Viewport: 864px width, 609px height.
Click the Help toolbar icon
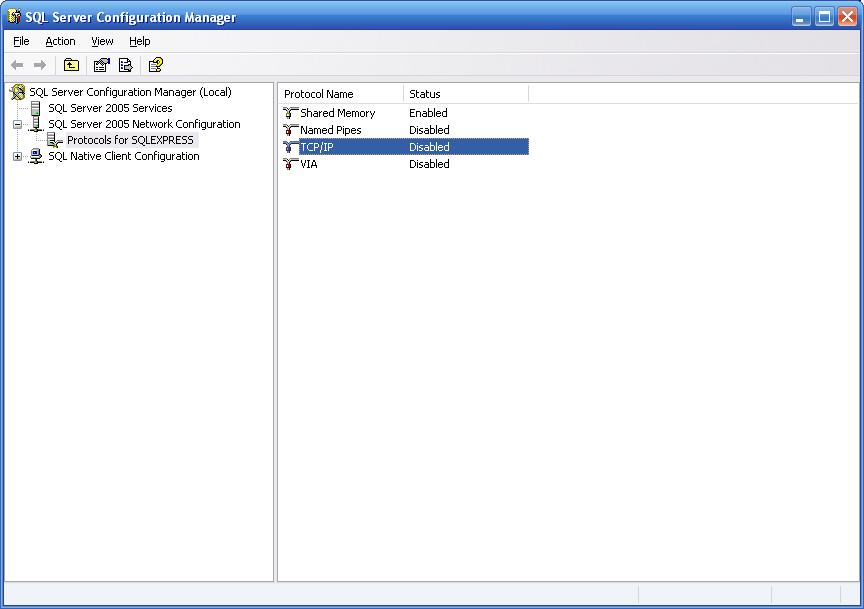pyautogui.click(x=156, y=65)
